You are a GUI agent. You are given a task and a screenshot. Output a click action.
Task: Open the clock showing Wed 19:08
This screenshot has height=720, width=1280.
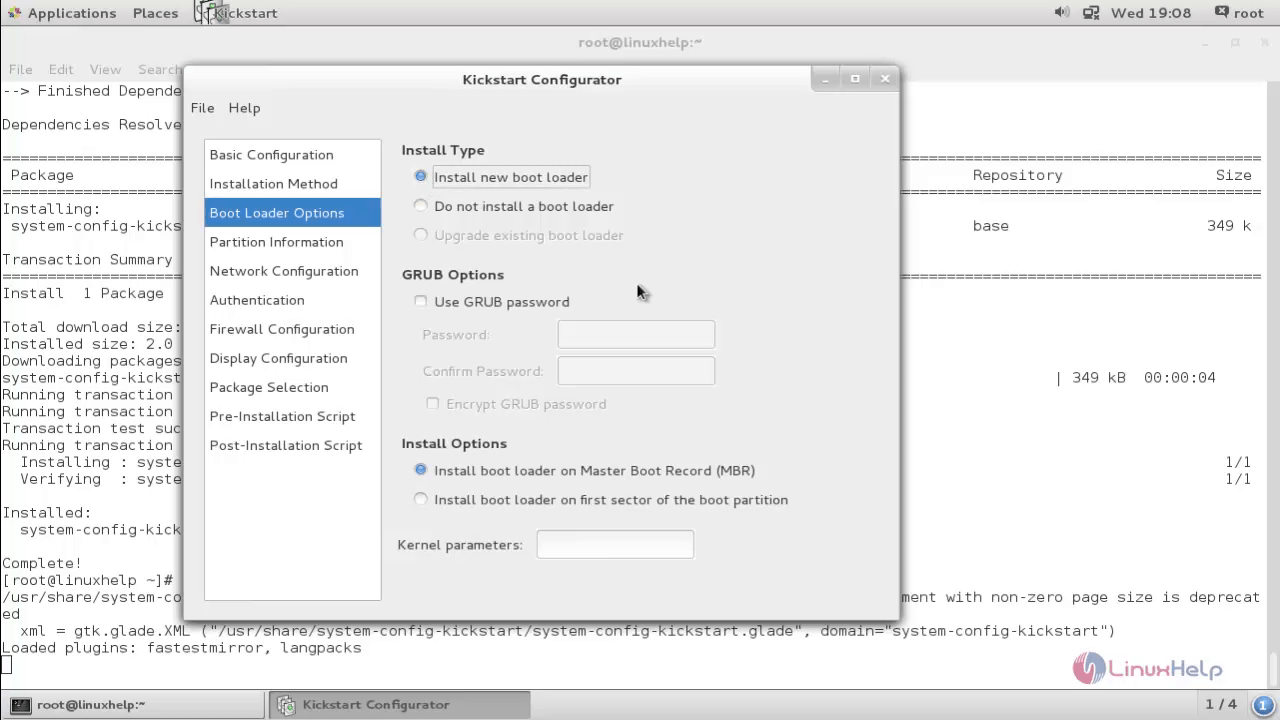(1151, 13)
